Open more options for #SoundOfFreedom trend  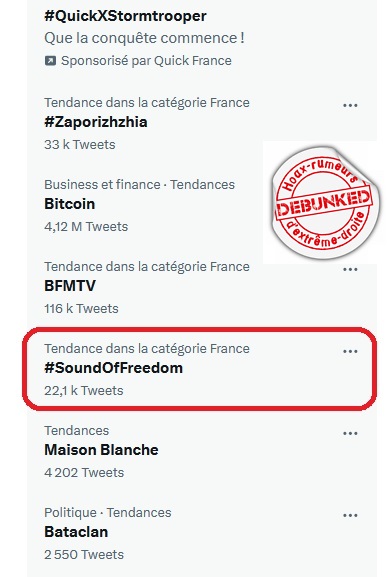tap(350, 351)
